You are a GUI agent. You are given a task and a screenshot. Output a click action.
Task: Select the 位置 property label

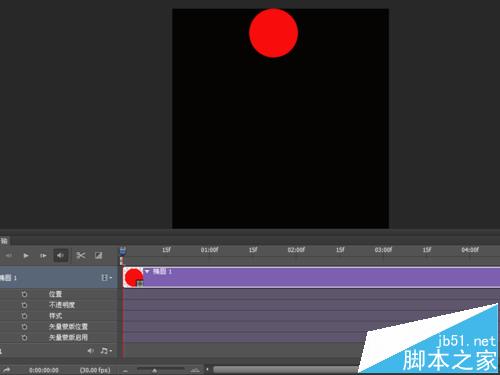coord(55,294)
